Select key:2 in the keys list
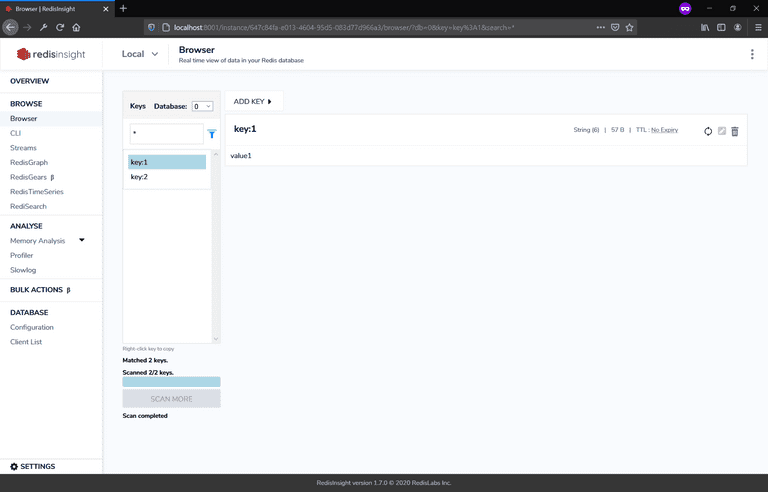 [x=139, y=177]
